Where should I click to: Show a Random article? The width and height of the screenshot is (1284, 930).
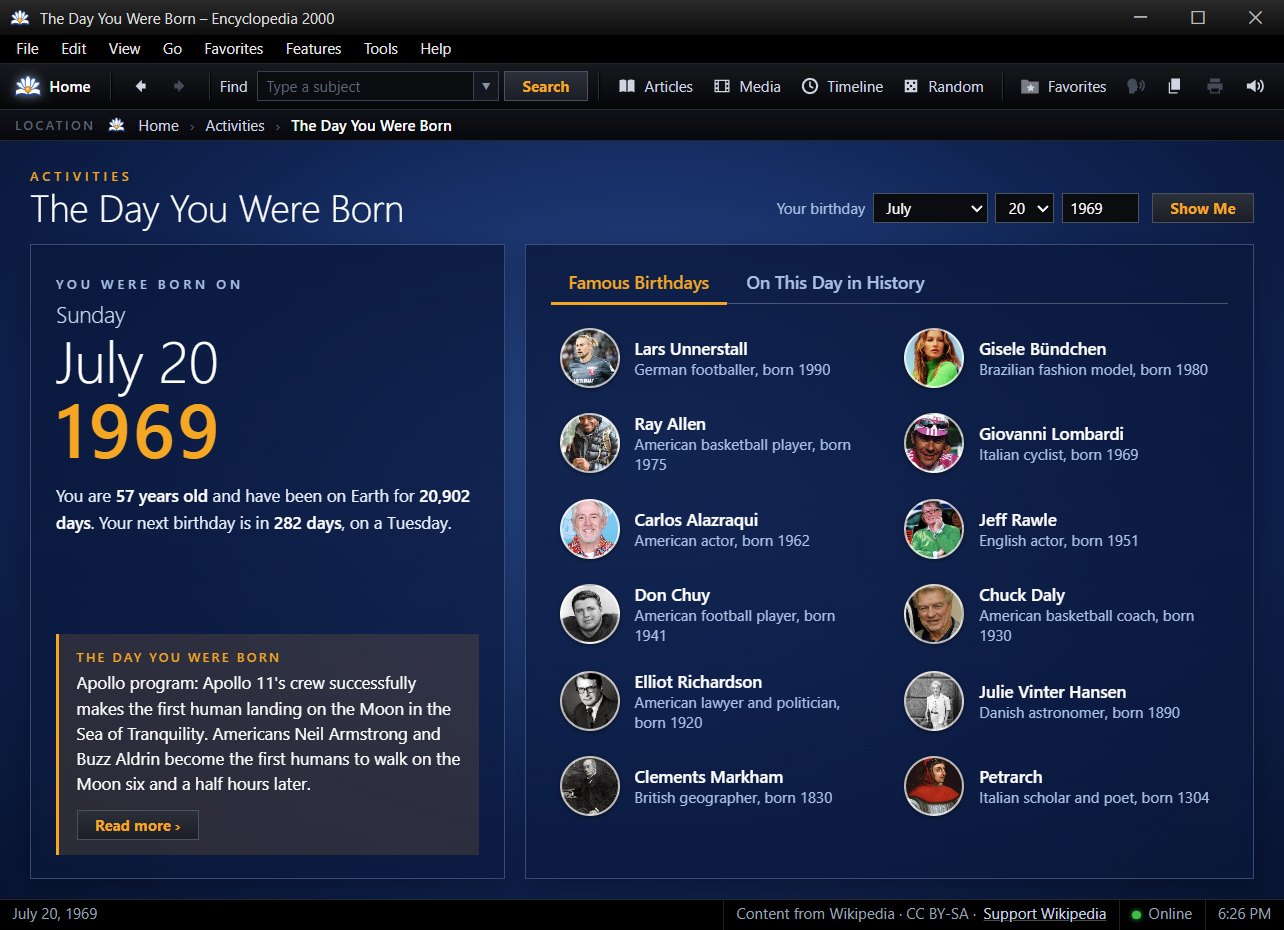click(943, 87)
